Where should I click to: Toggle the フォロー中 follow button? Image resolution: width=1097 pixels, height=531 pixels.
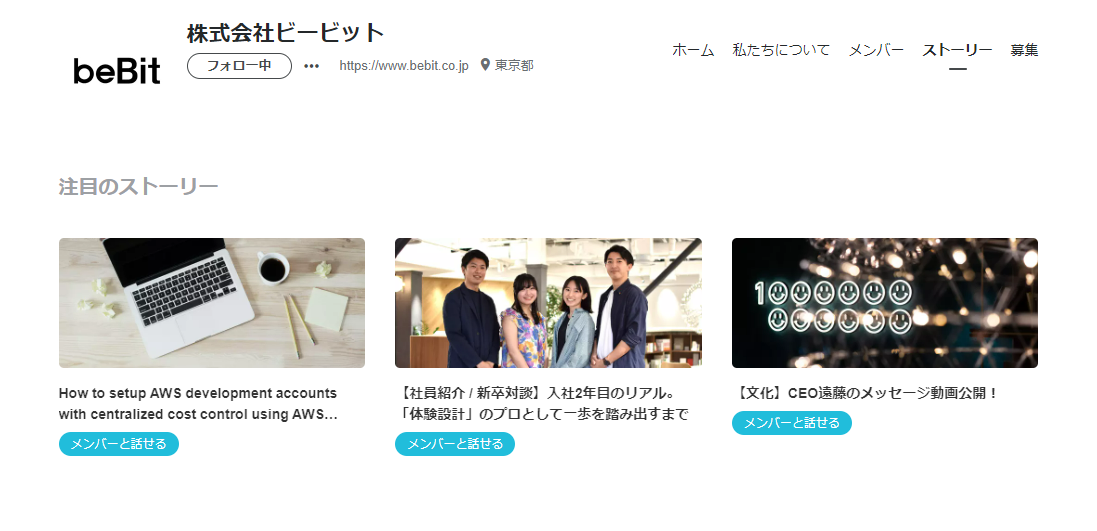pos(239,66)
